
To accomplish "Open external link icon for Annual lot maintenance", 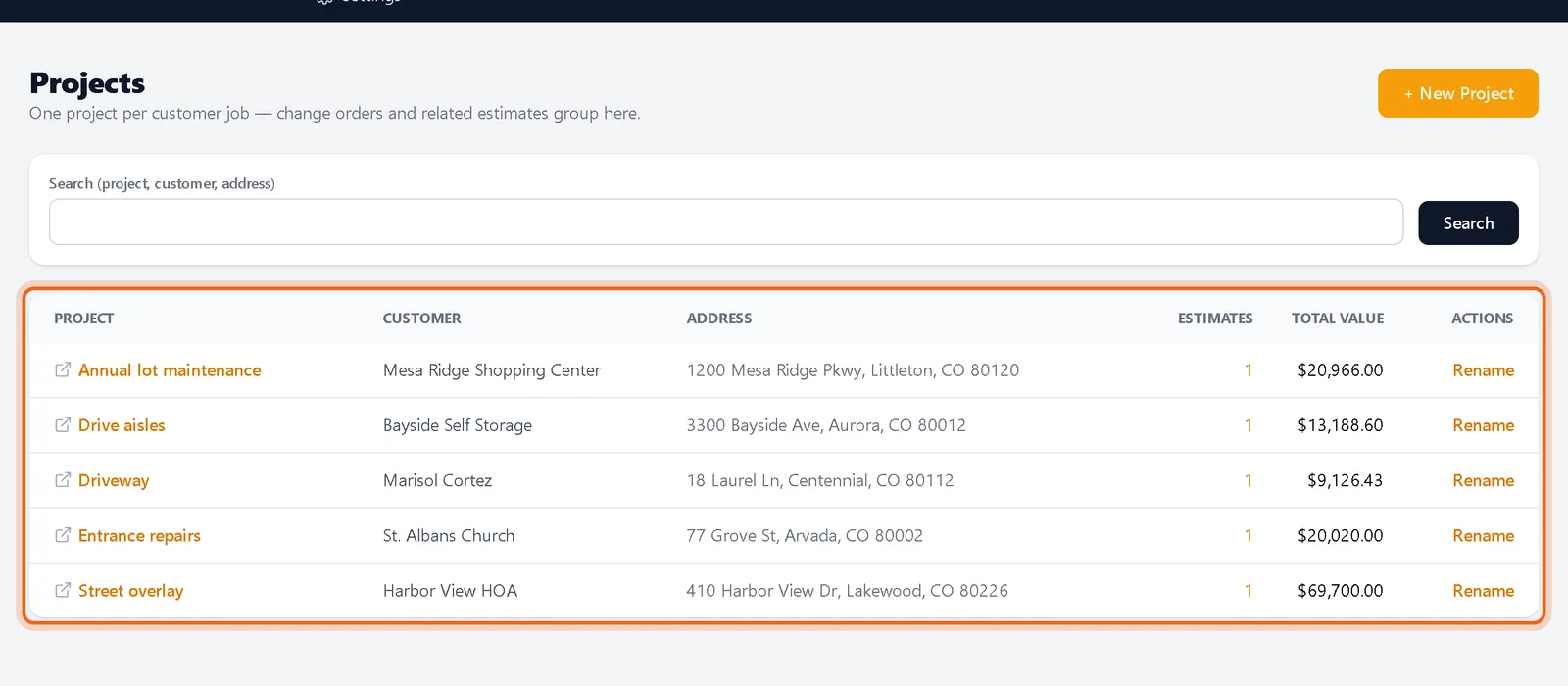I will 63,369.
